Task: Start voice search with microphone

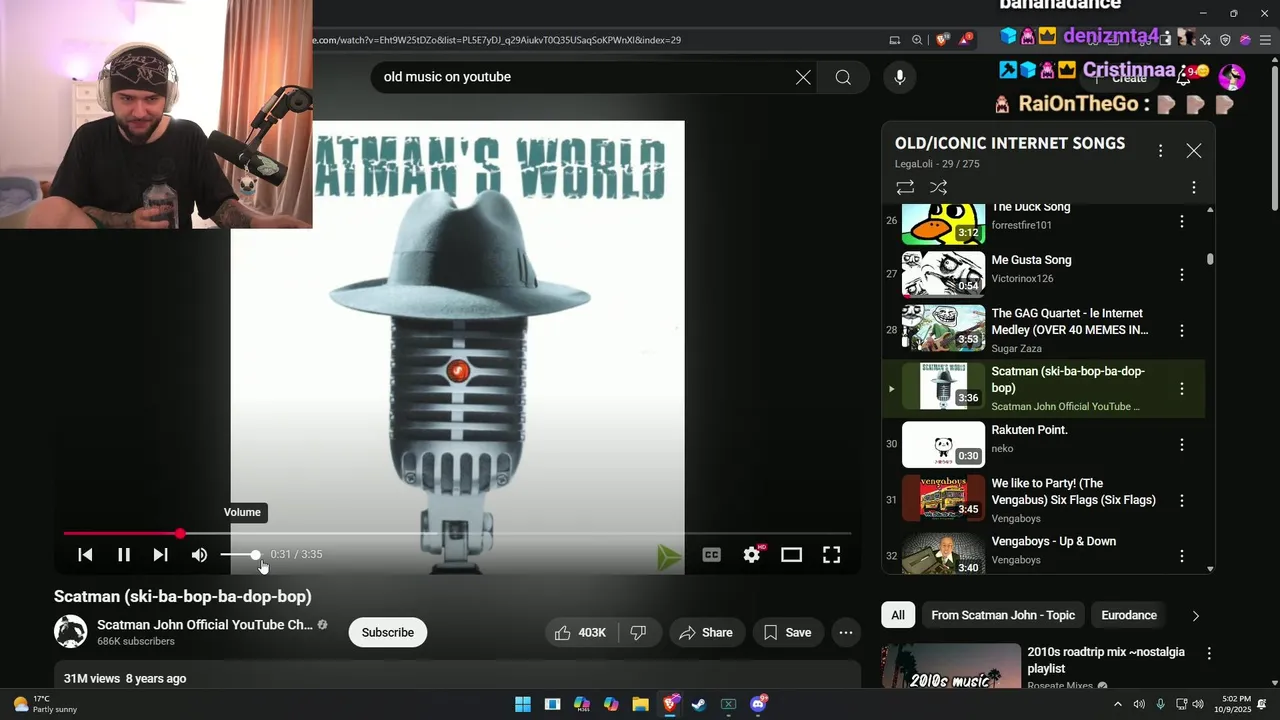Action: (900, 77)
